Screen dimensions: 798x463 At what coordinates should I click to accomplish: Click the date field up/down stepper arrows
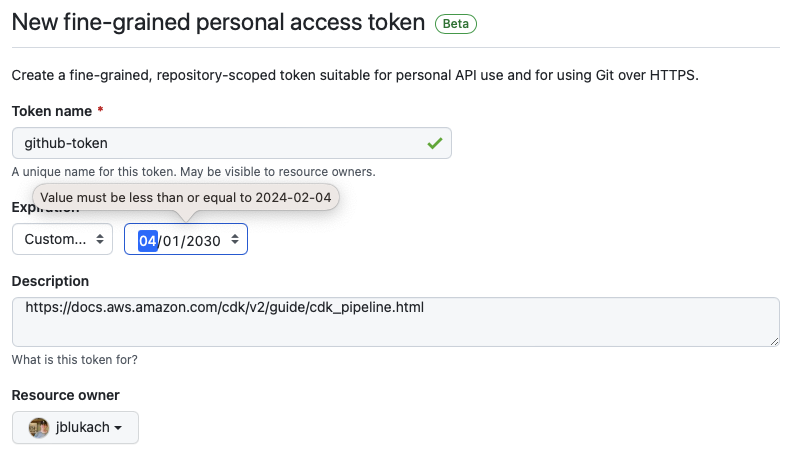[x=235, y=240]
